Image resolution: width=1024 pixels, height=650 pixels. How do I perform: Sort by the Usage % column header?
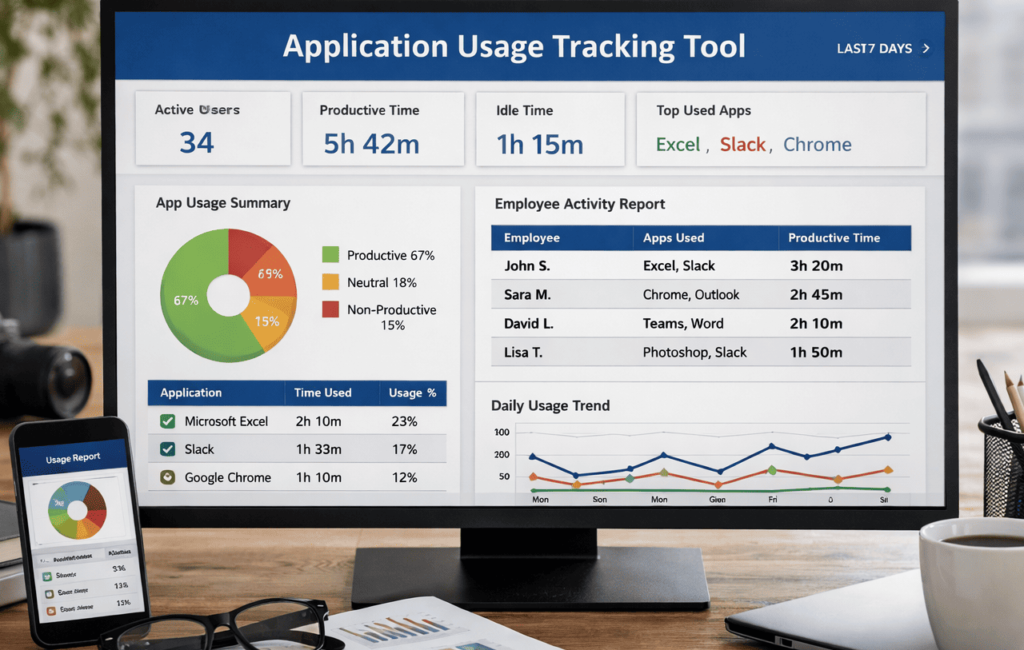pyautogui.click(x=412, y=393)
